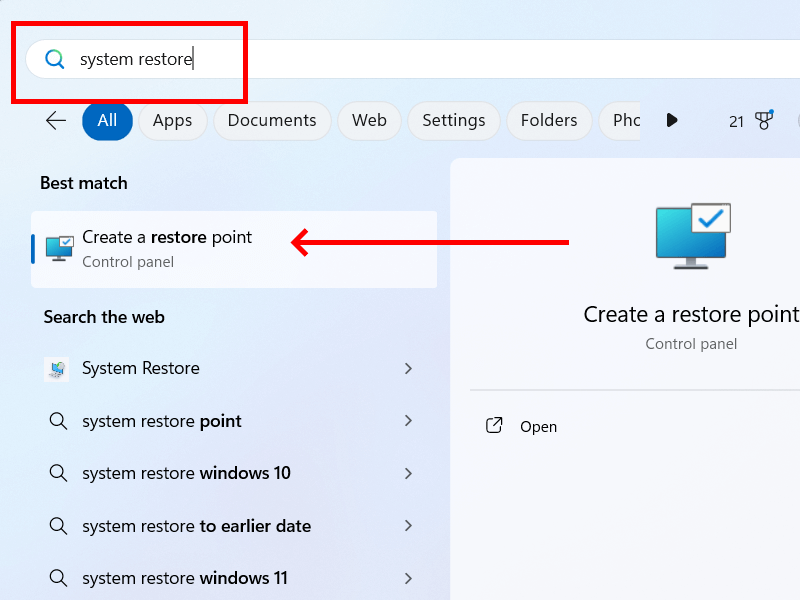Click the System Restore web result icon

[57, 369]
